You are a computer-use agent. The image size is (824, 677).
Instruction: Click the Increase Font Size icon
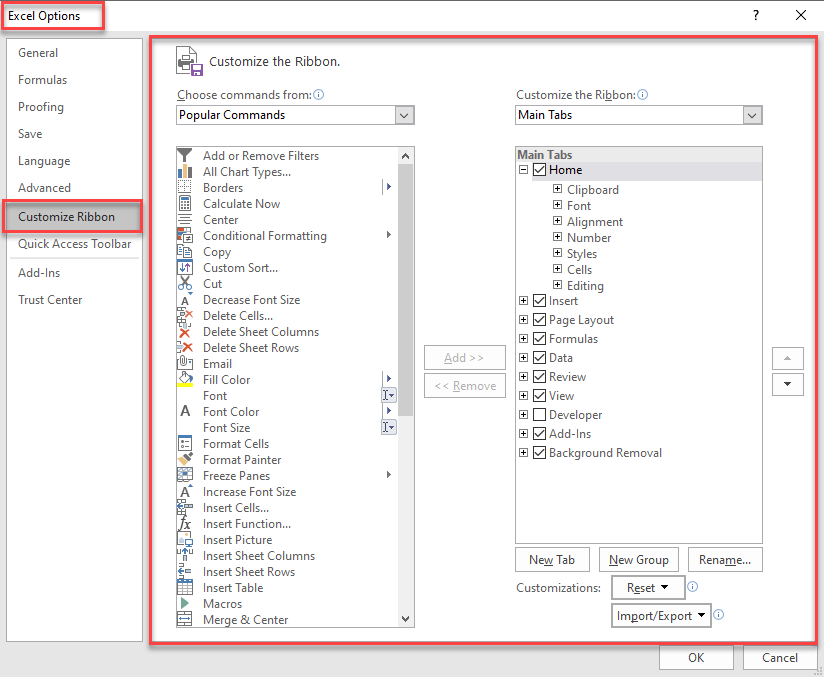pyautogui.click(x=184, y=491)
